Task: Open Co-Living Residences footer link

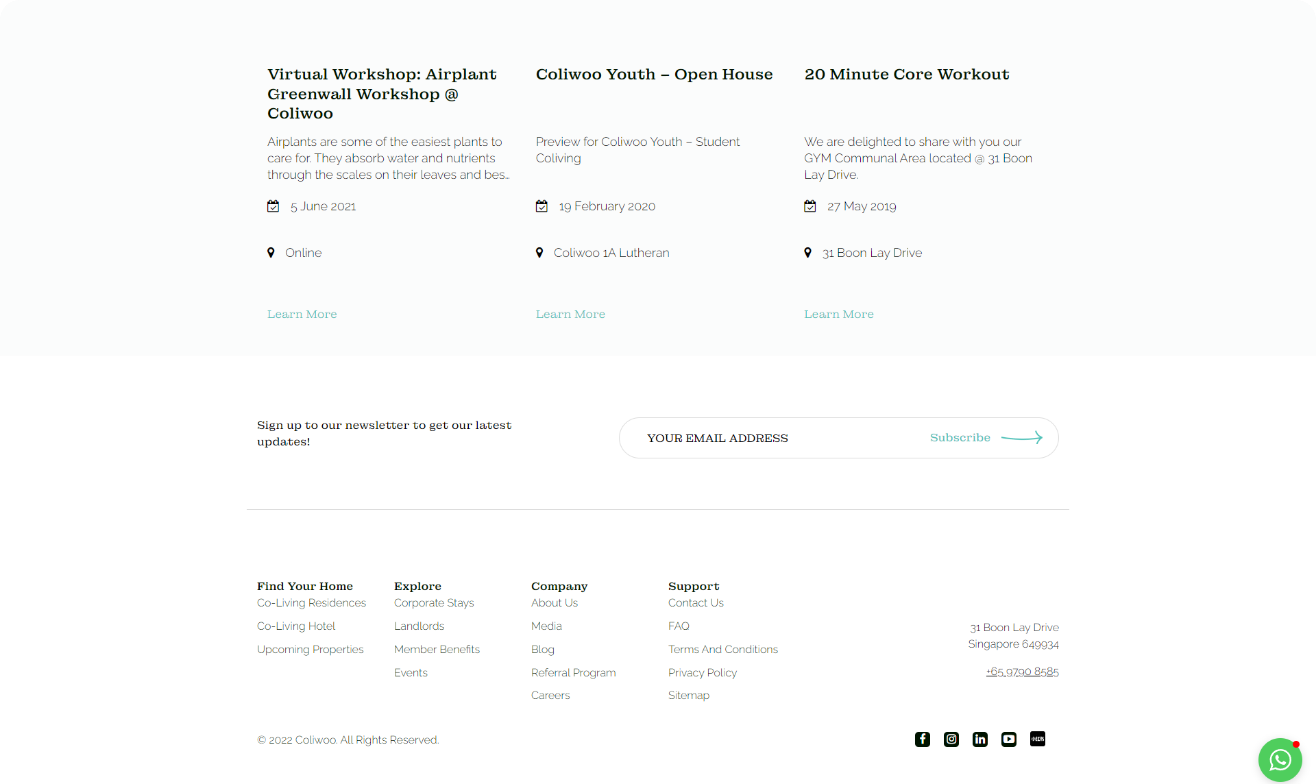Action: (312, 603)
